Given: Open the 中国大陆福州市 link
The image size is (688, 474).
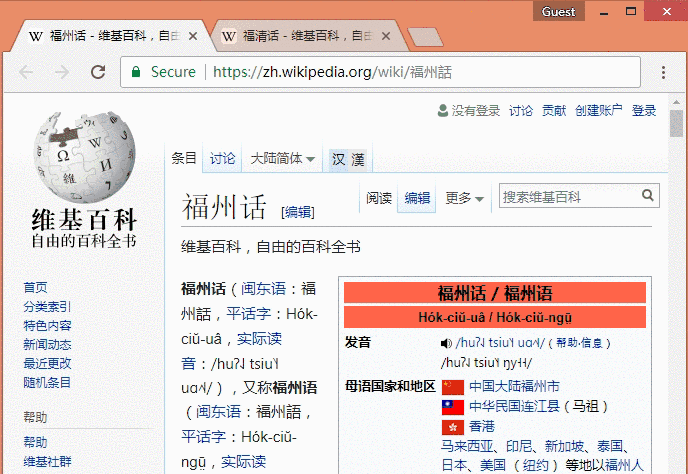Looking at the screenshot, I should [514, 387].
